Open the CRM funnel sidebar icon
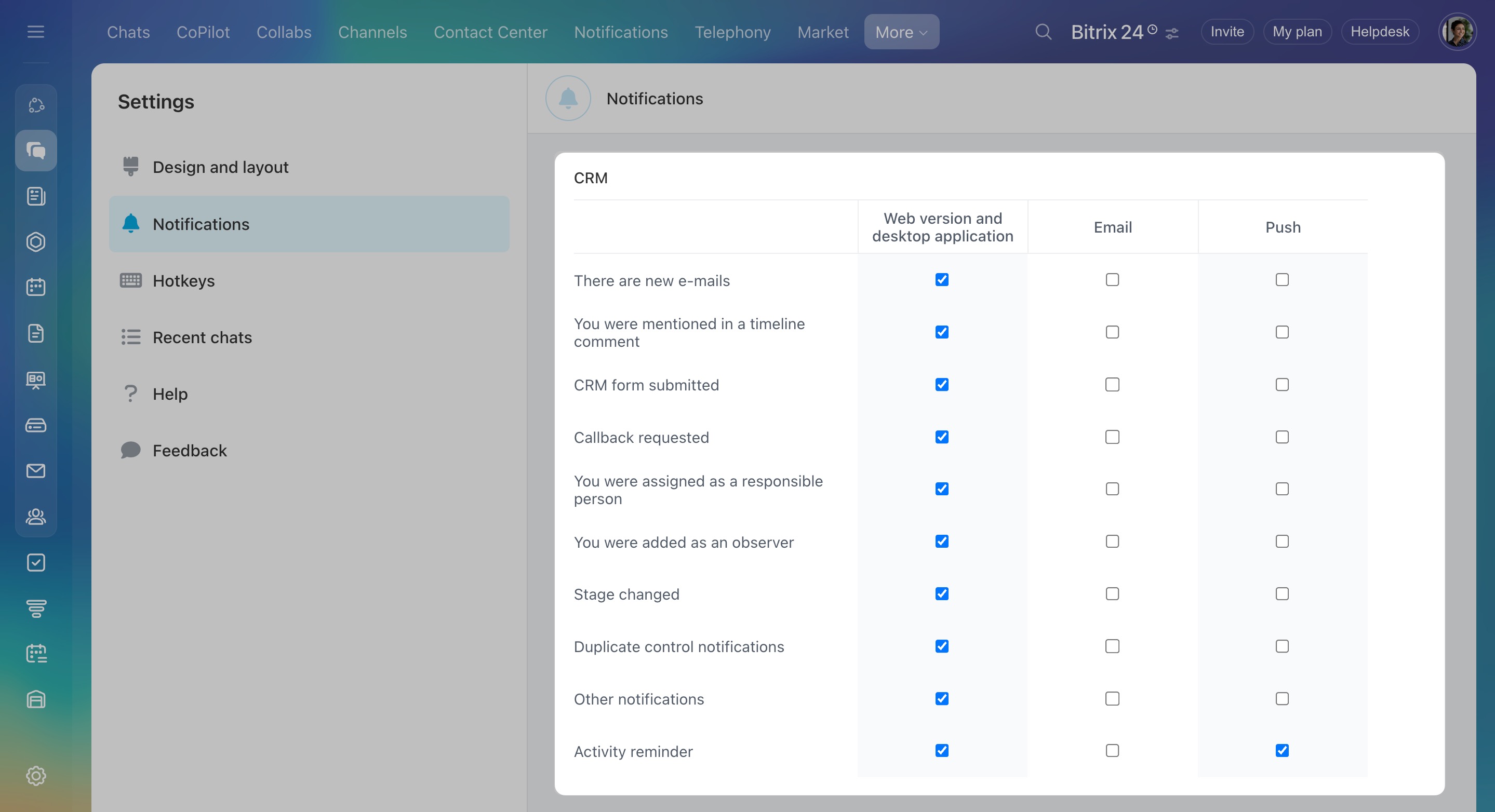 click(36, 608)
